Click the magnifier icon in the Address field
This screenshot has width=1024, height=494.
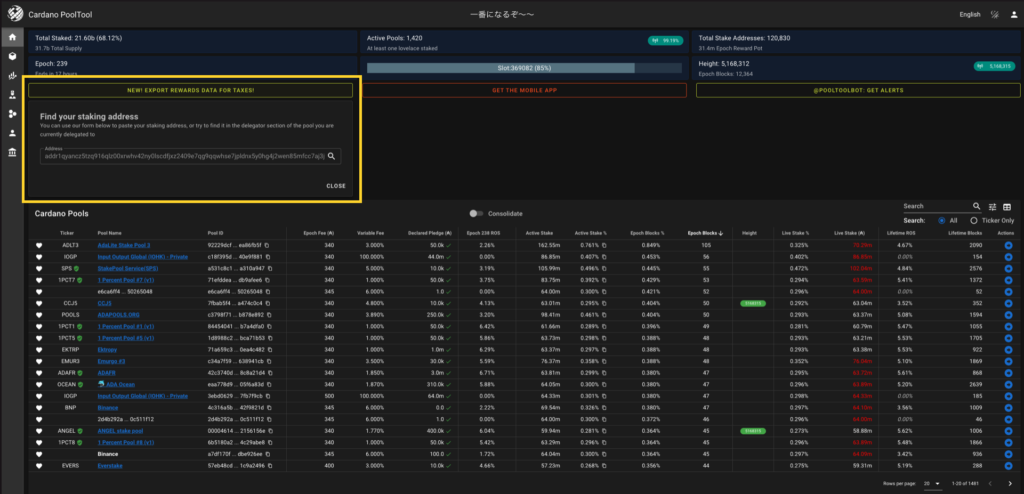click(x=332, y=156)
